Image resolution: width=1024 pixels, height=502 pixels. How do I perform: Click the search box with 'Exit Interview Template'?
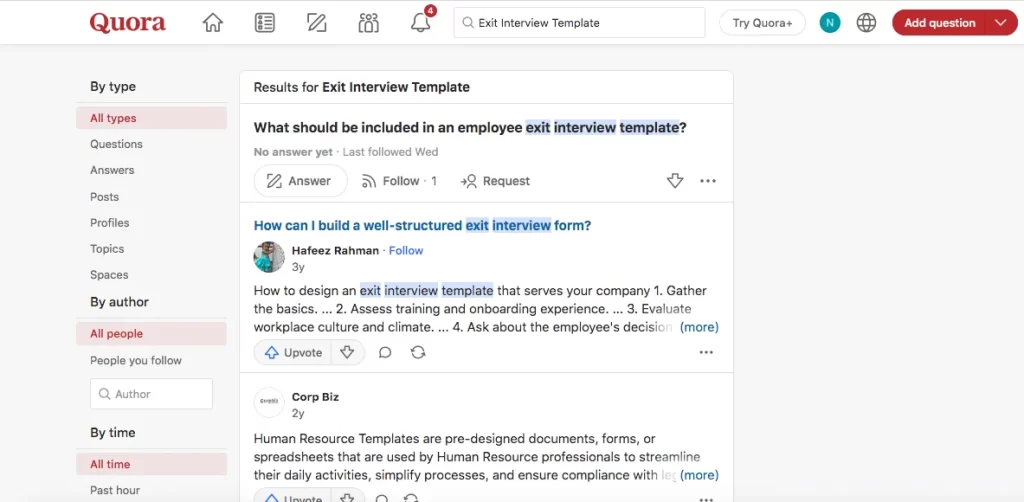click(x=579, y=23)
